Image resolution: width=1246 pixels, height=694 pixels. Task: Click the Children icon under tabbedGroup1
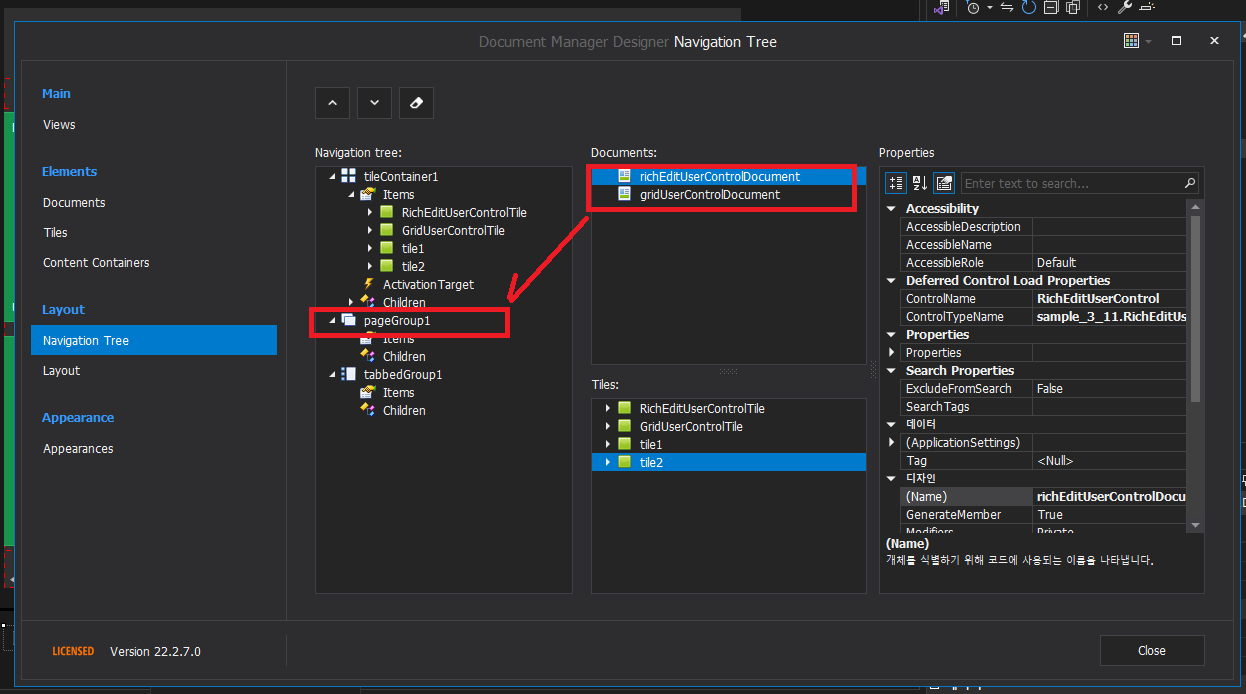[367, 410]
